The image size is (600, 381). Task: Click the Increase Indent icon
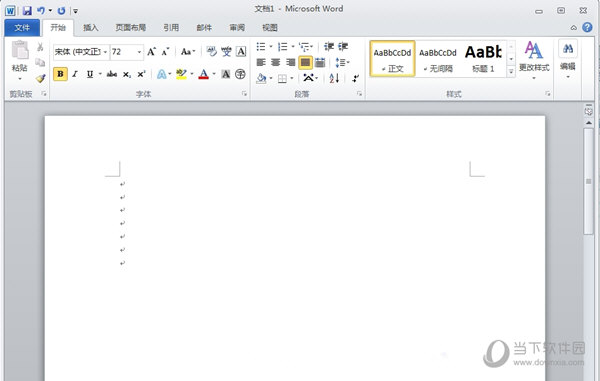[343, 47]
